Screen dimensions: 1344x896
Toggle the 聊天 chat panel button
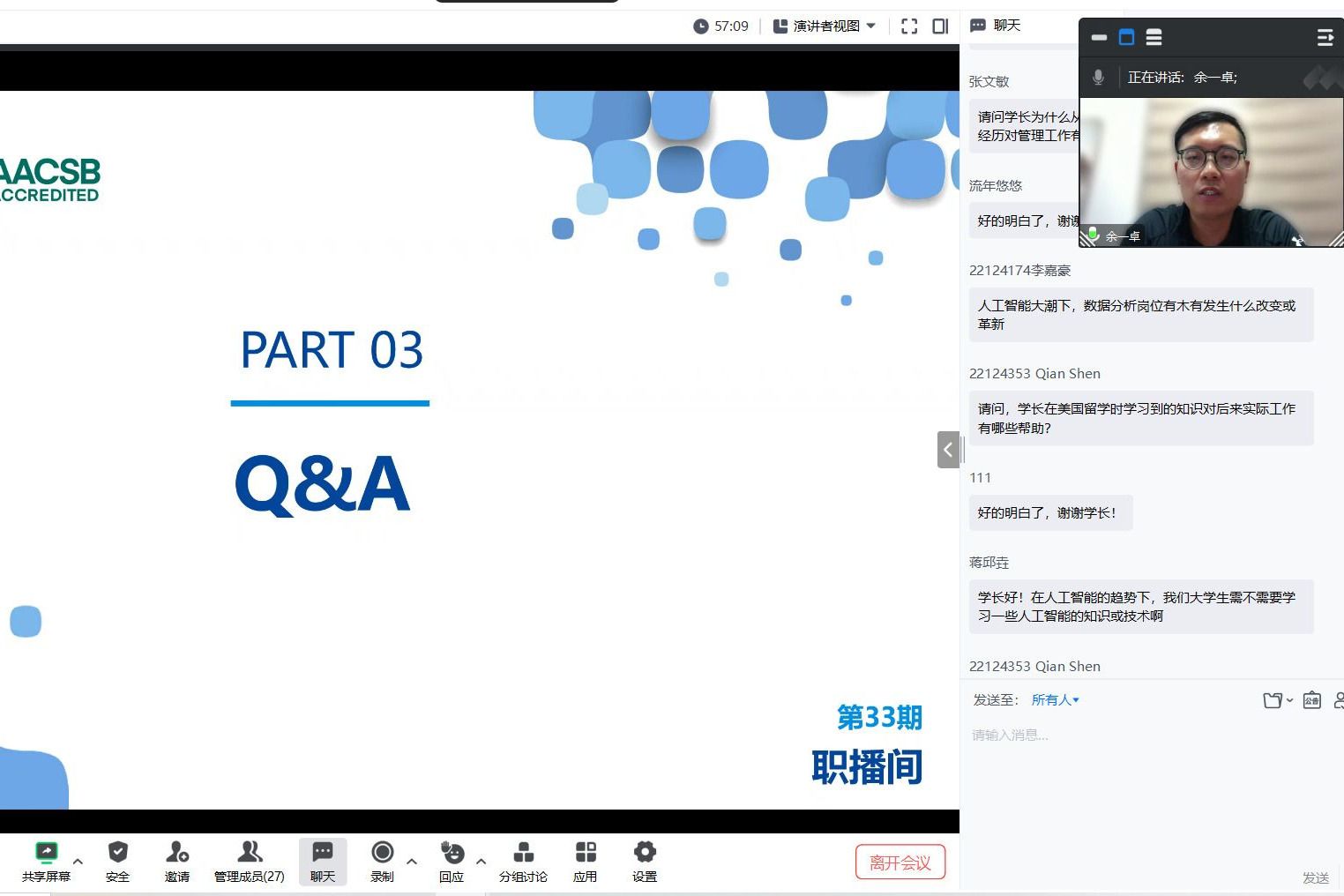tap(323, 860)
